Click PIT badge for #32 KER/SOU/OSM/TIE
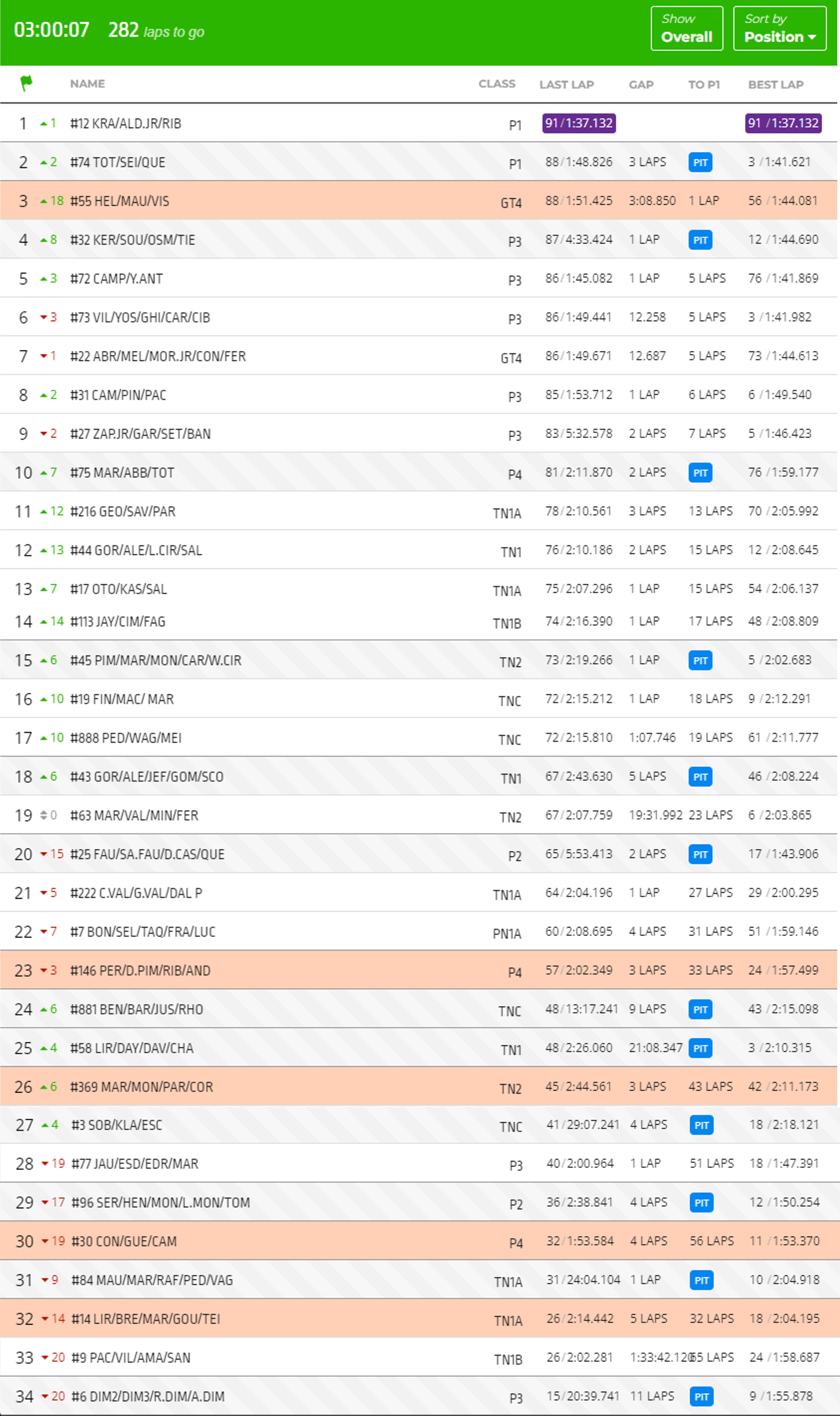The width and height of the screenshot is (840, 1416). 700,240
